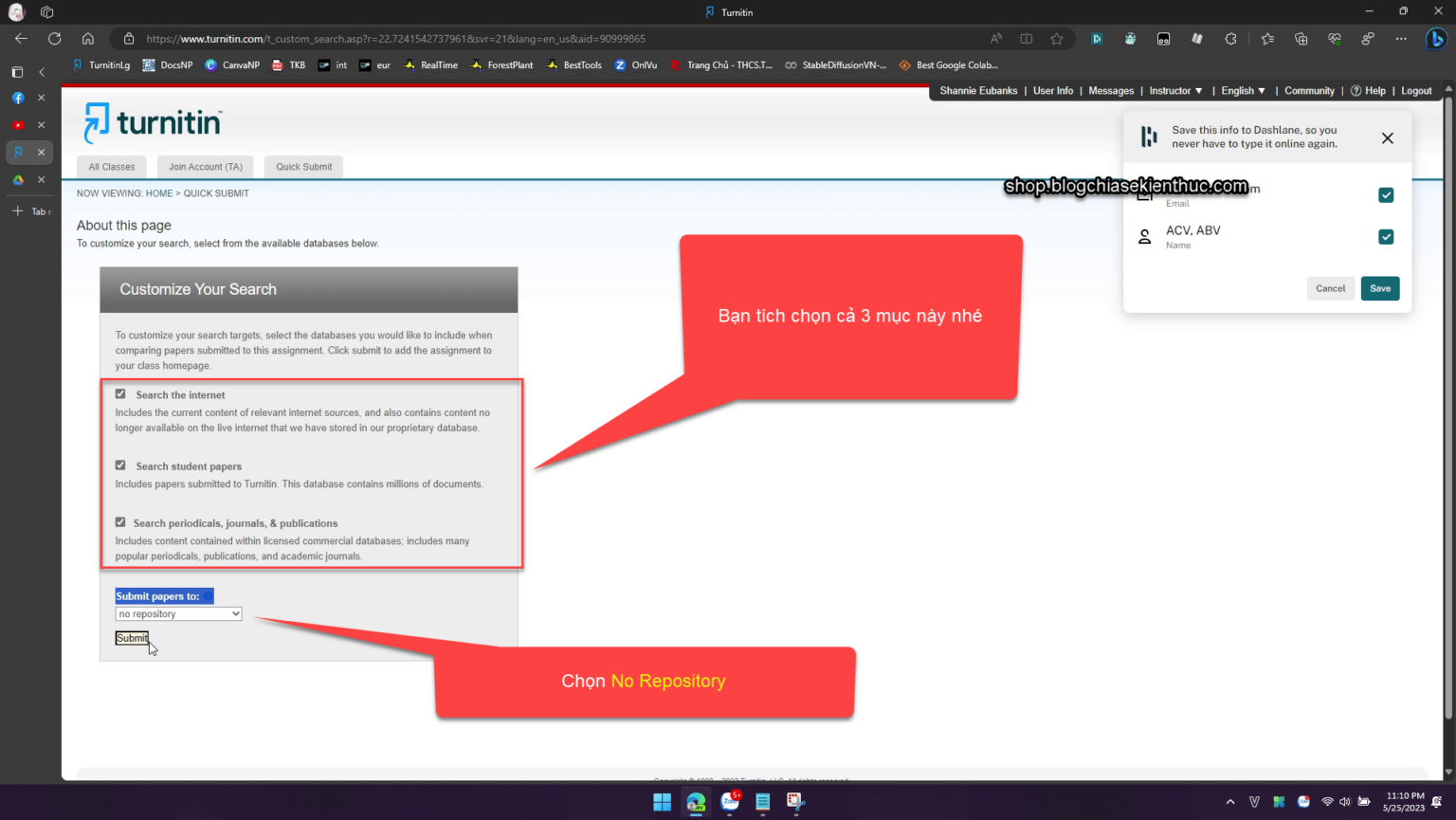This screenshot has width=1456, height=820.
Task: Expand the Instructor dropdown menu
Action: pyautogui.click(x=1174, y=90)
